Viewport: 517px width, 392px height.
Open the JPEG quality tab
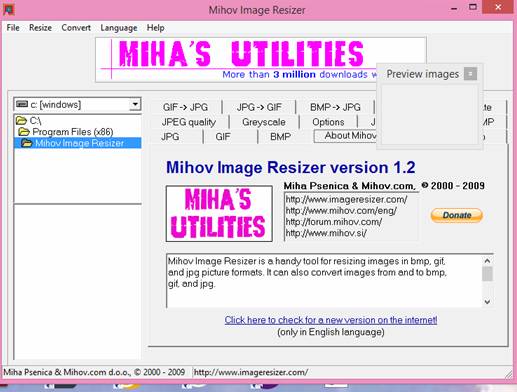coord(189,122)
